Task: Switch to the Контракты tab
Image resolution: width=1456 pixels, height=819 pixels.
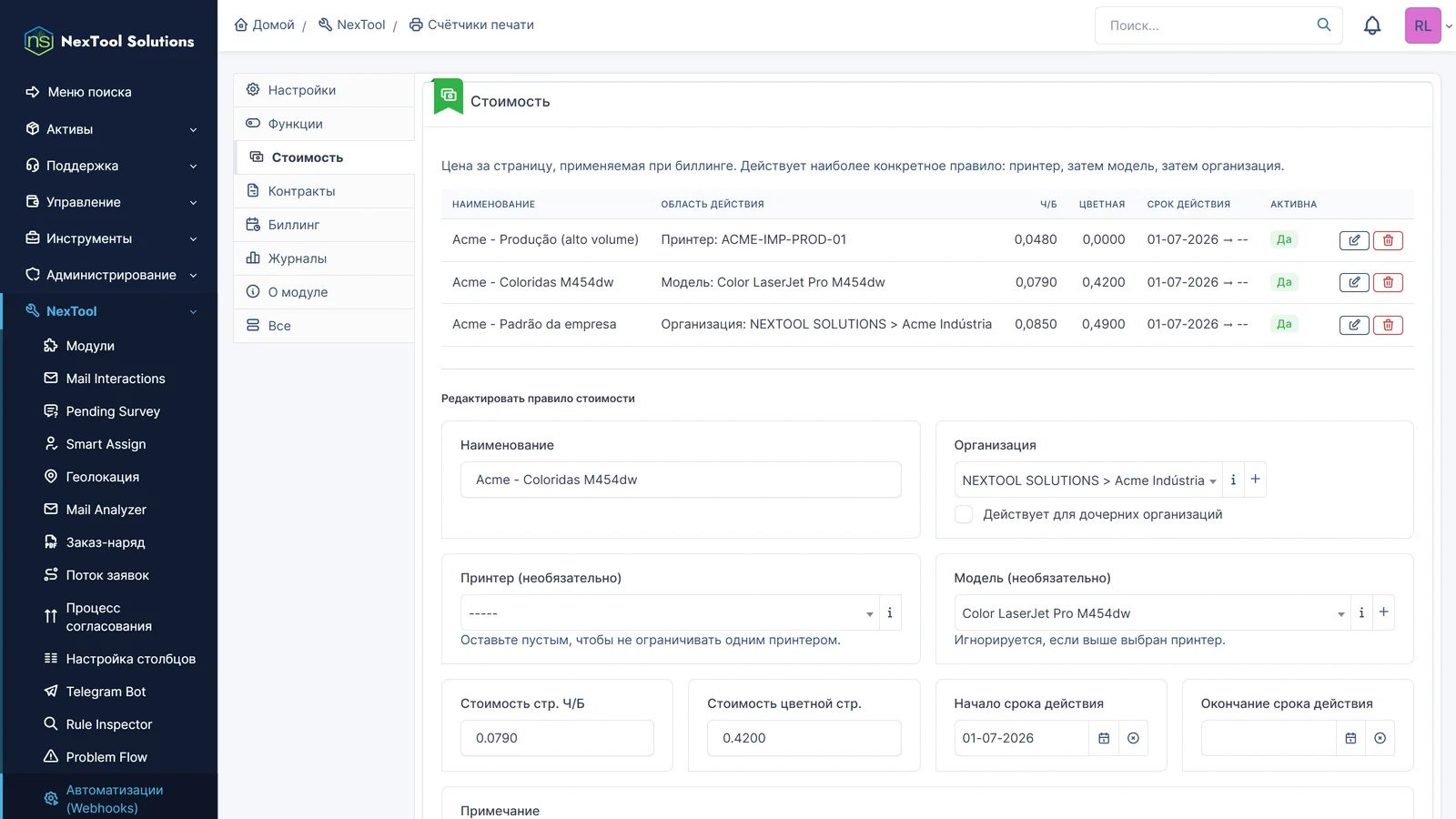Action: click(x=324, y=191)
